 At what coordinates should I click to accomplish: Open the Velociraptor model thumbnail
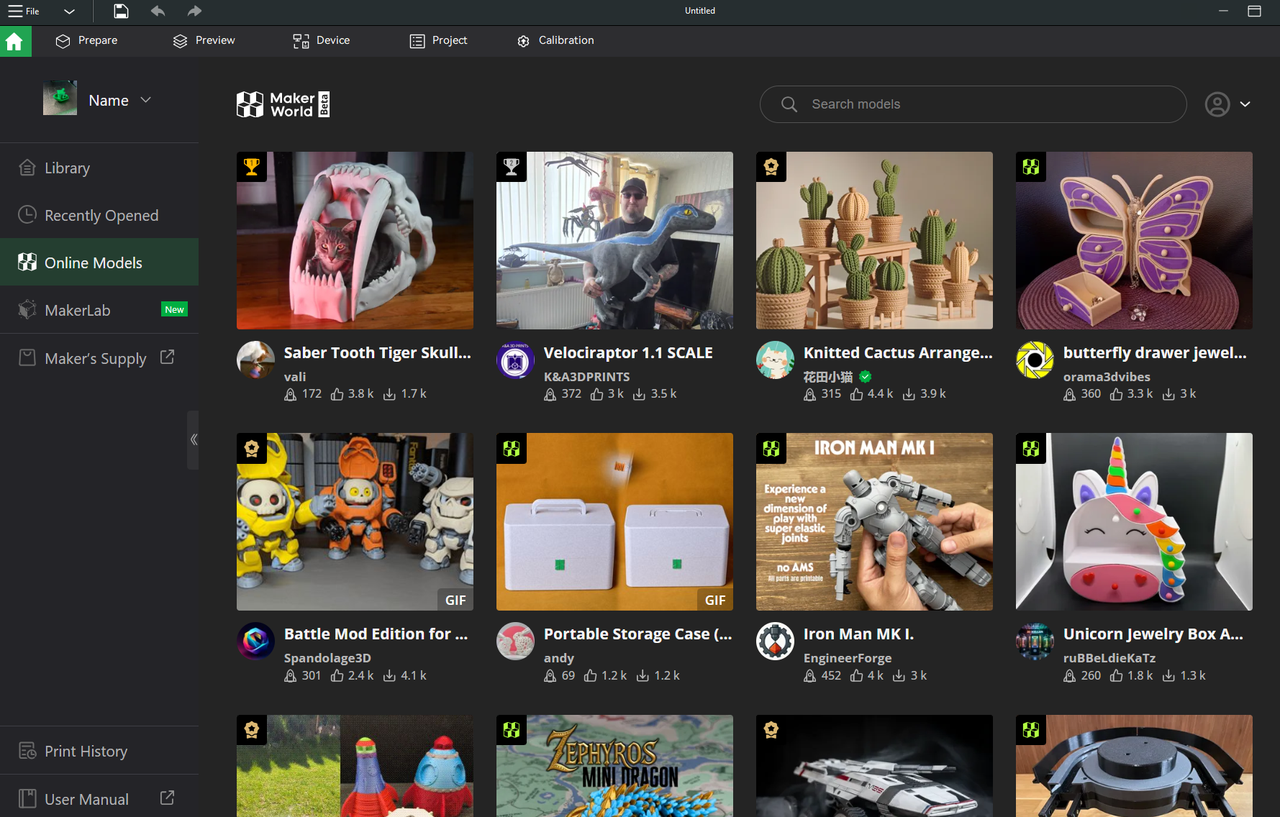point(615,241)
